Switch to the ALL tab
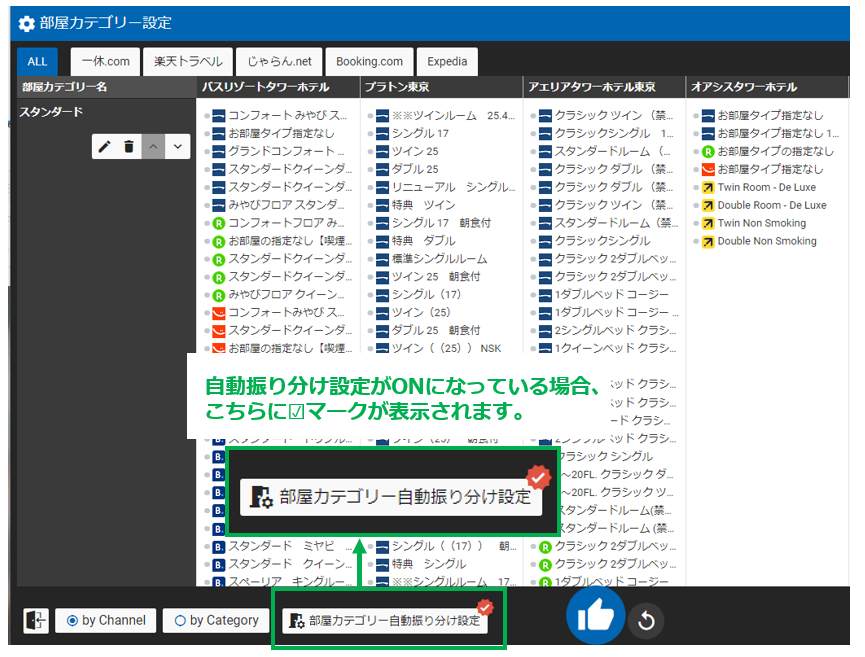The image size is (865, 657). (37, 61)
